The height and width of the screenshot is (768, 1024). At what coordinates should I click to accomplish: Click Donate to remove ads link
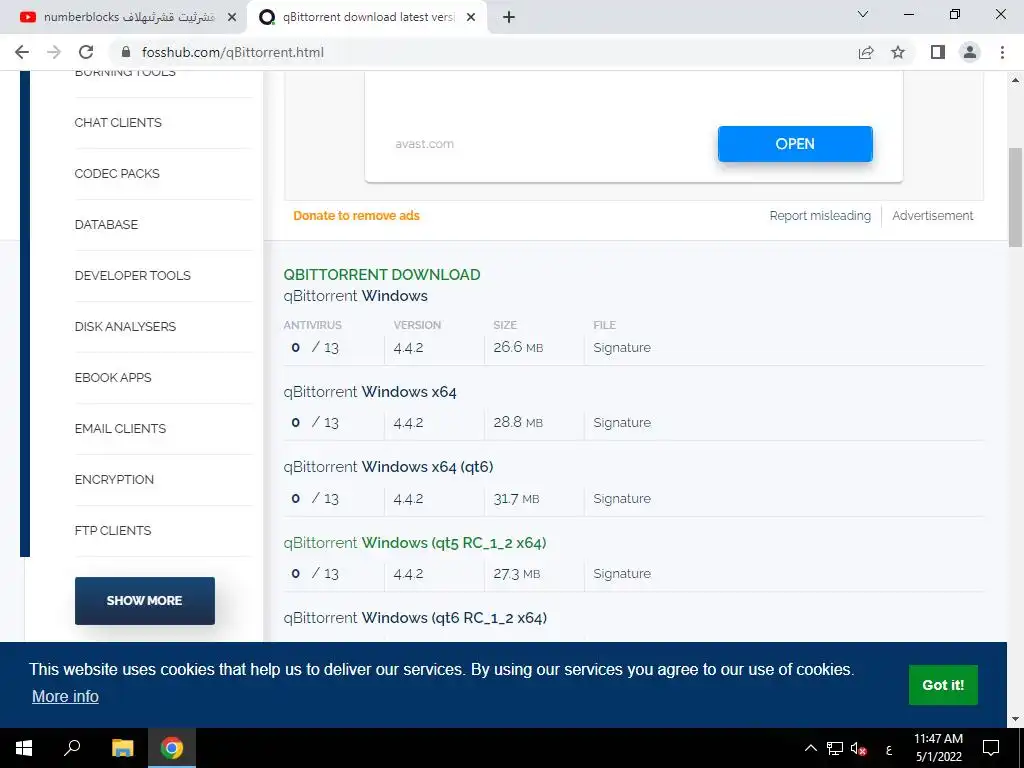pos(356,216)
